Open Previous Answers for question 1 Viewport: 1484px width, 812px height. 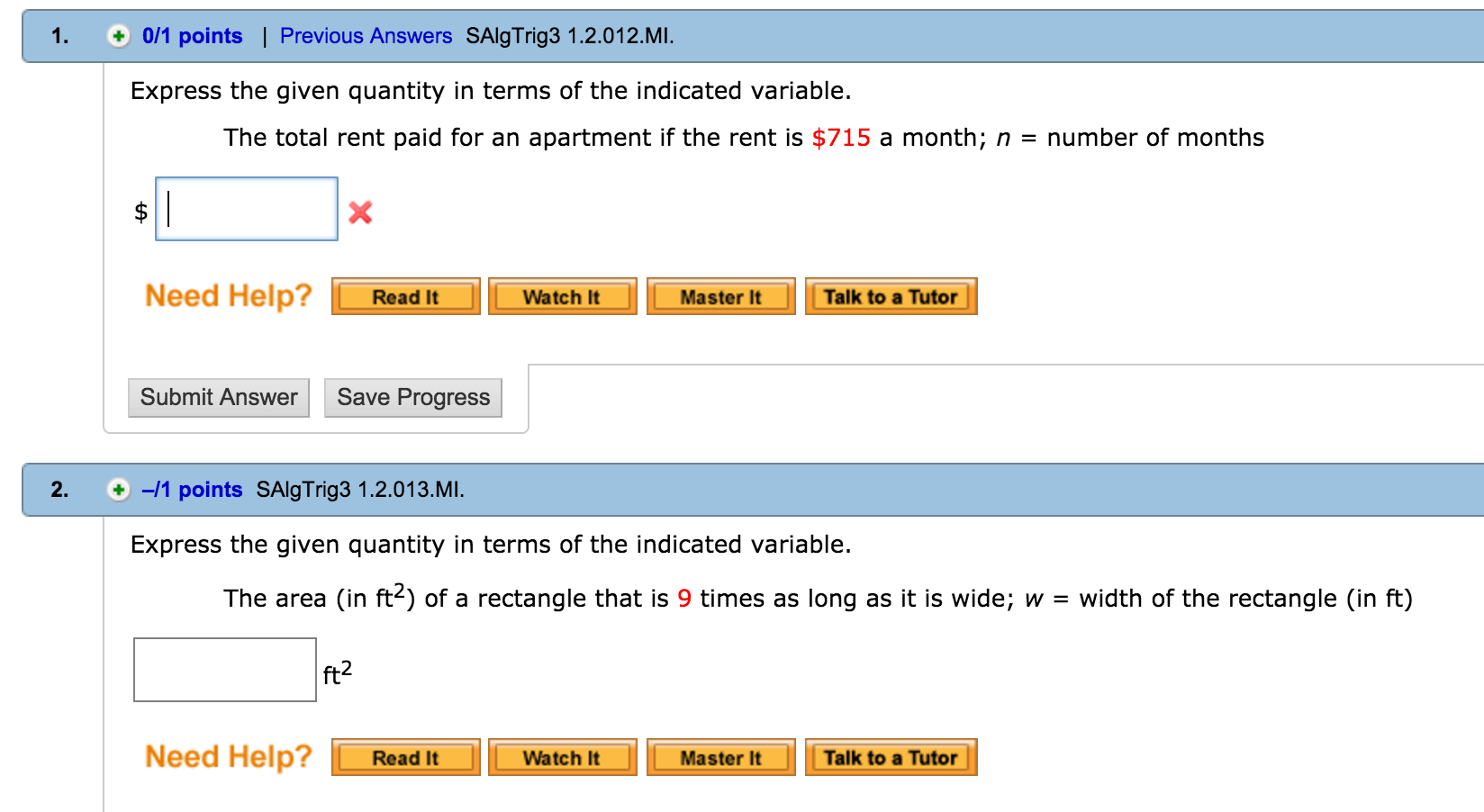tap(366, 36)
